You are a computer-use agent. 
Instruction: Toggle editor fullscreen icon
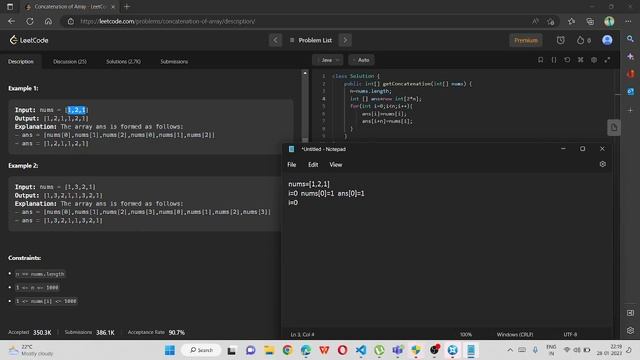607,60
